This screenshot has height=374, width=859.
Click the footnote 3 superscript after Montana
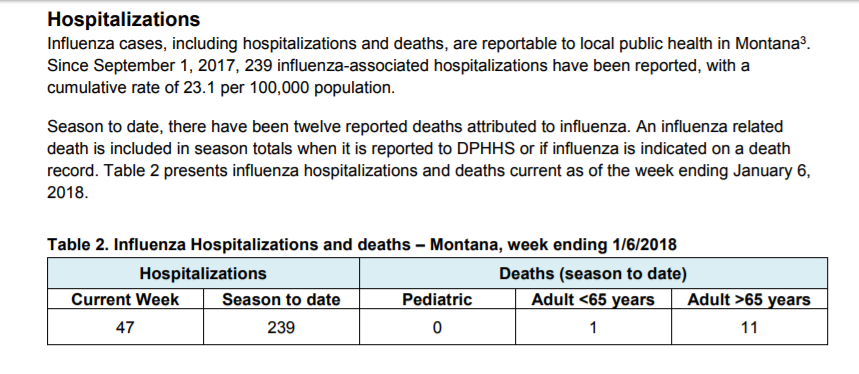point(803,40)
